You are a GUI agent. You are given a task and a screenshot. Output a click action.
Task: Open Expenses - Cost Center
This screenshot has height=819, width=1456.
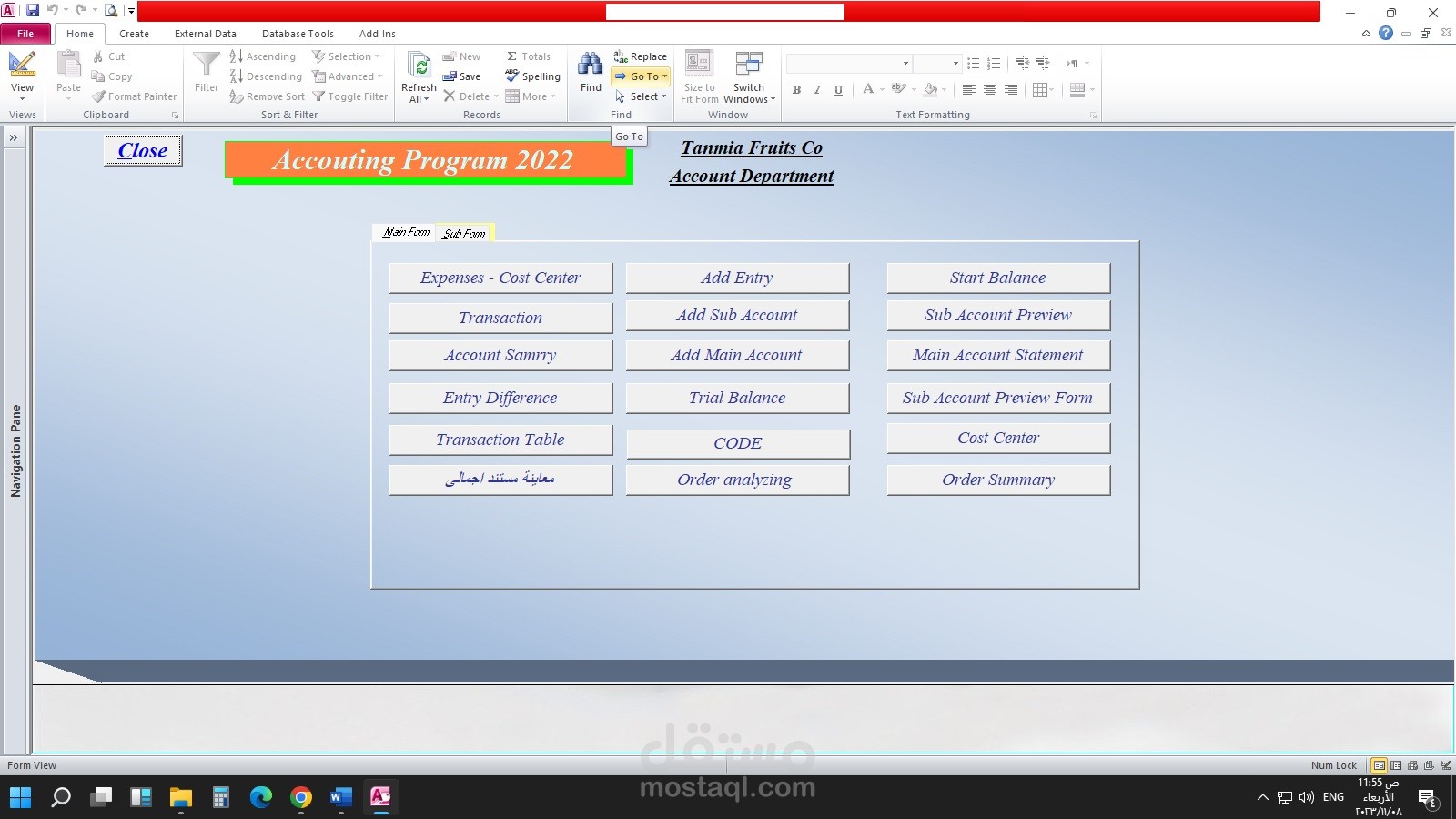(500, 278)
